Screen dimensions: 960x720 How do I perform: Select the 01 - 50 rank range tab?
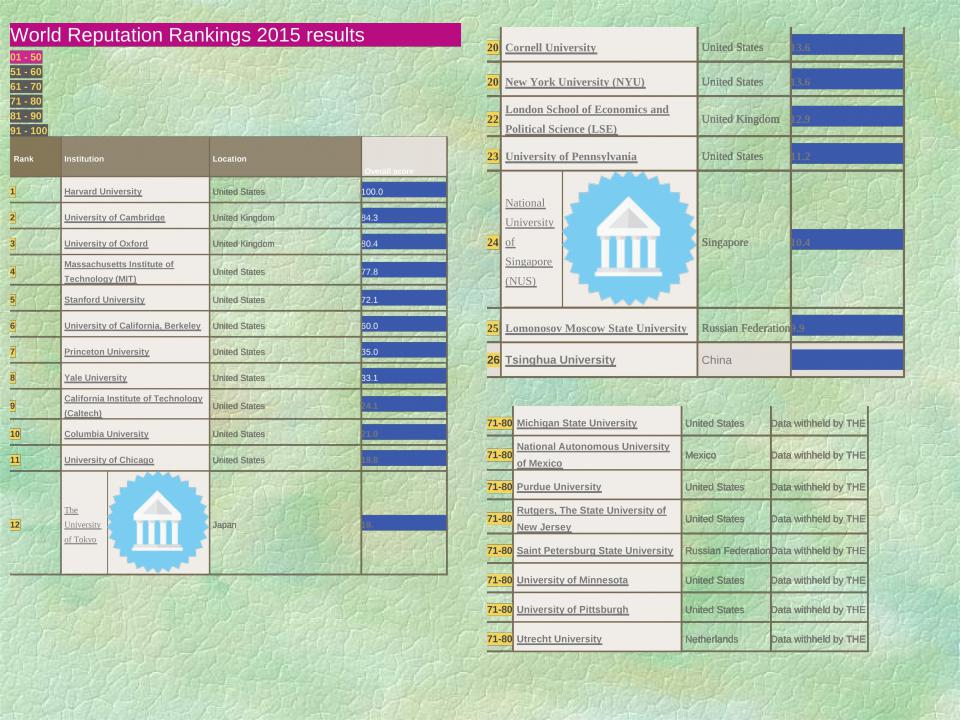(26, 57)
